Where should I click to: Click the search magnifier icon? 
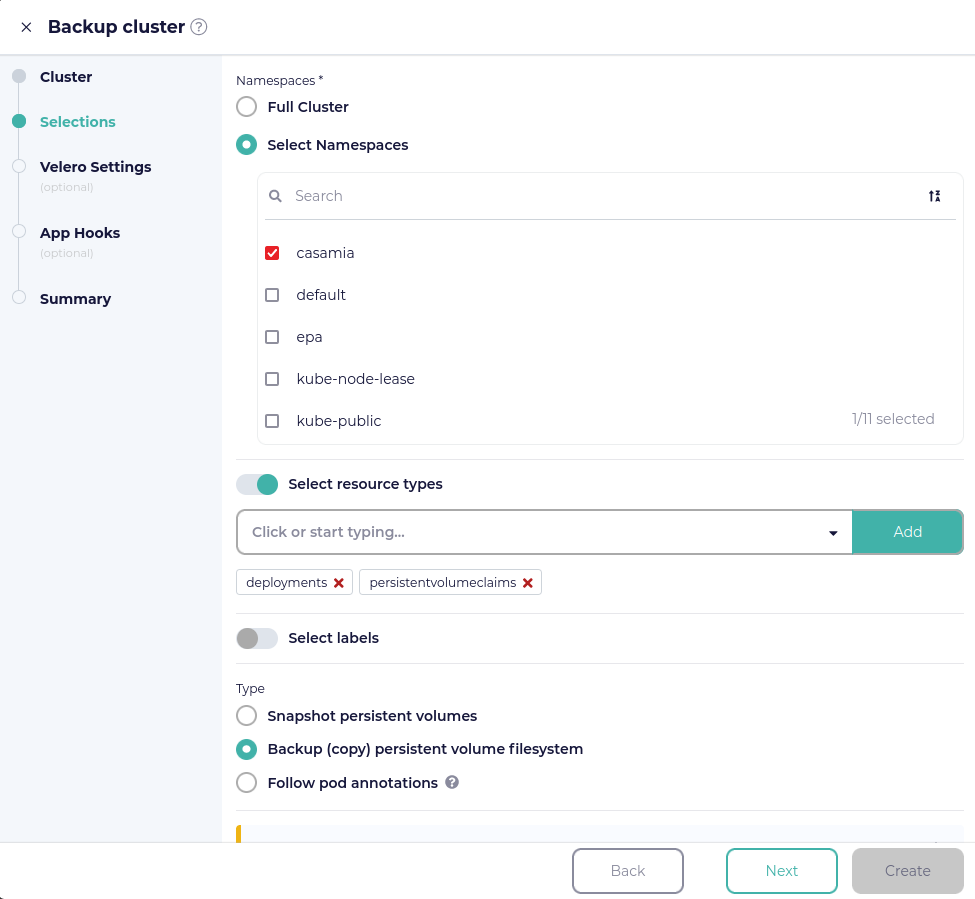(275, 196)
